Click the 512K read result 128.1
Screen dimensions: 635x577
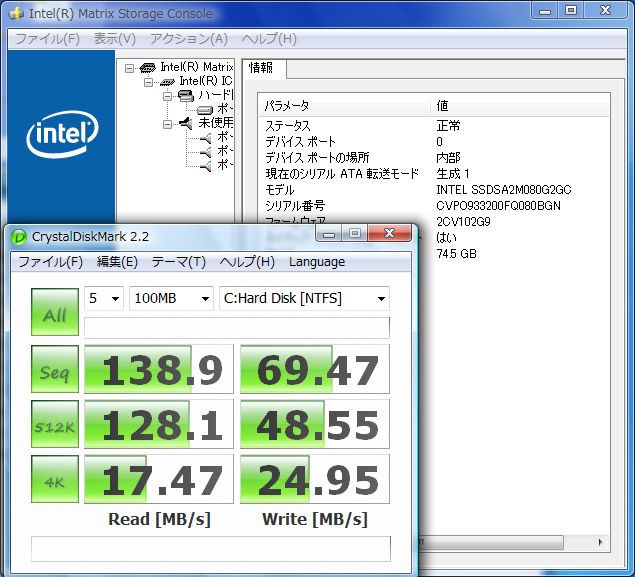click(x=159, y=424)
